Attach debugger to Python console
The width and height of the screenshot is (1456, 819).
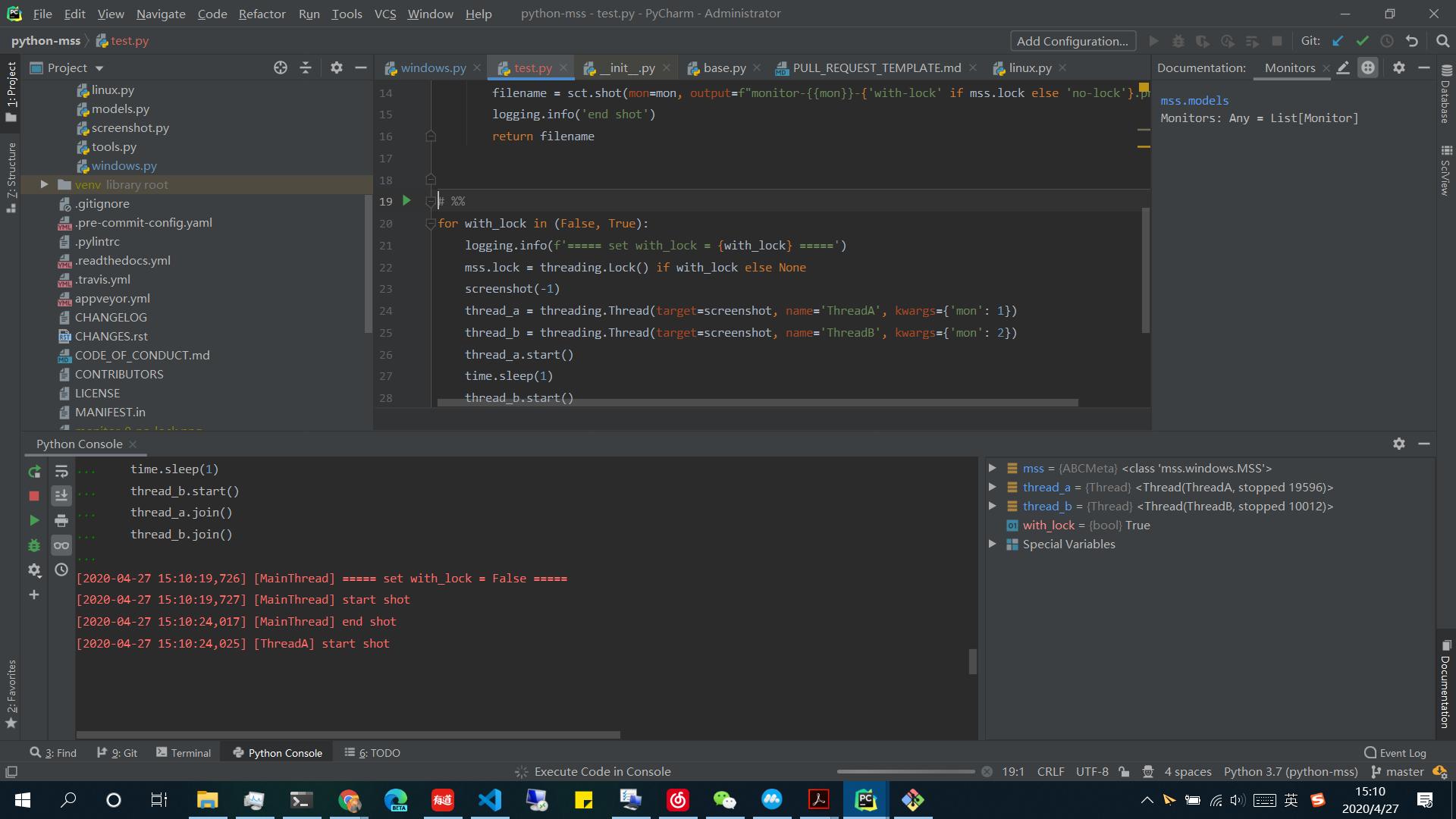pos(34,545)
